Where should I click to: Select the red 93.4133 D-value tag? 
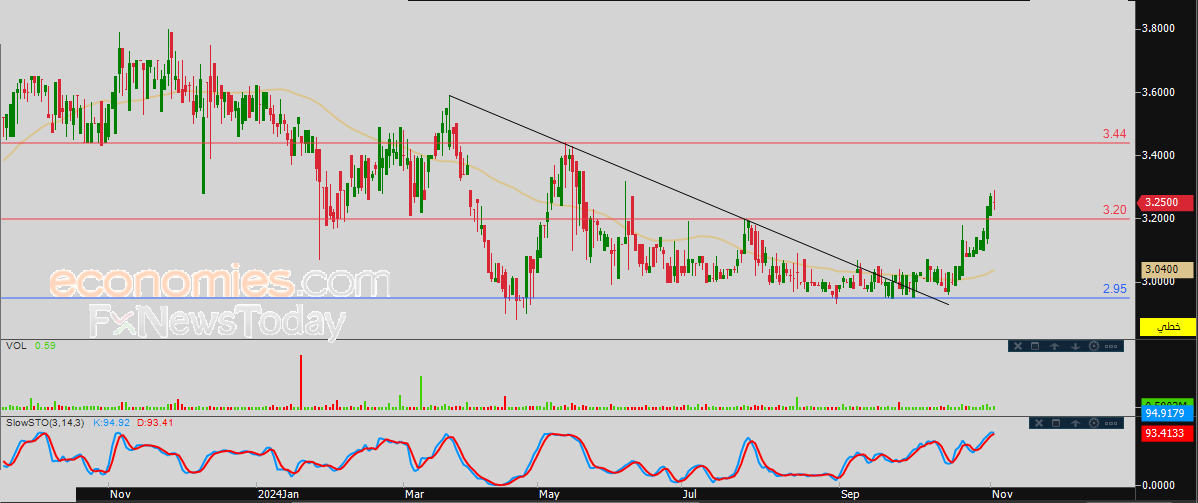click(x=1167, y=433)
